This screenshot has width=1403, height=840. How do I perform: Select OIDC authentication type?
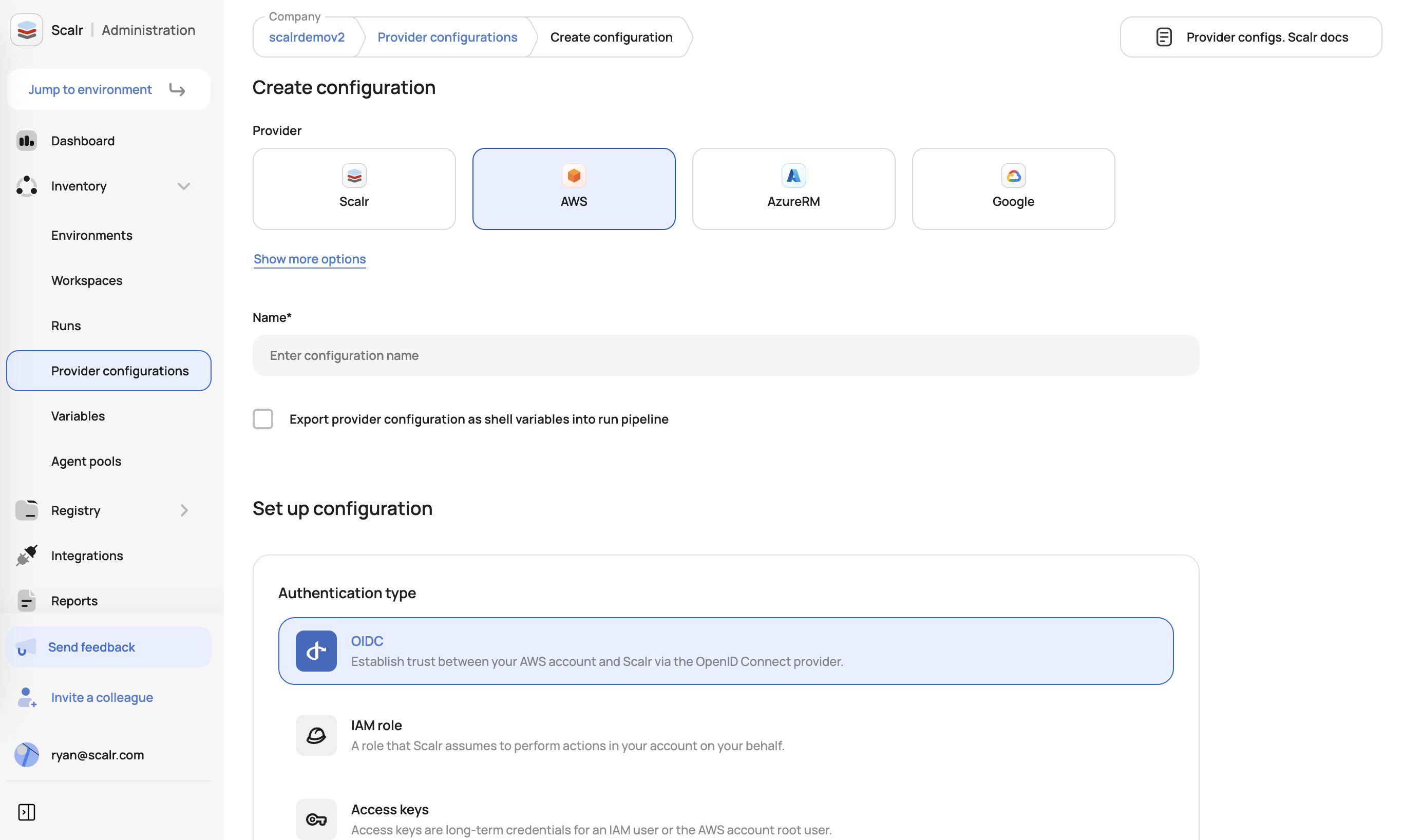pyautogui.click(x=726, y=651)
